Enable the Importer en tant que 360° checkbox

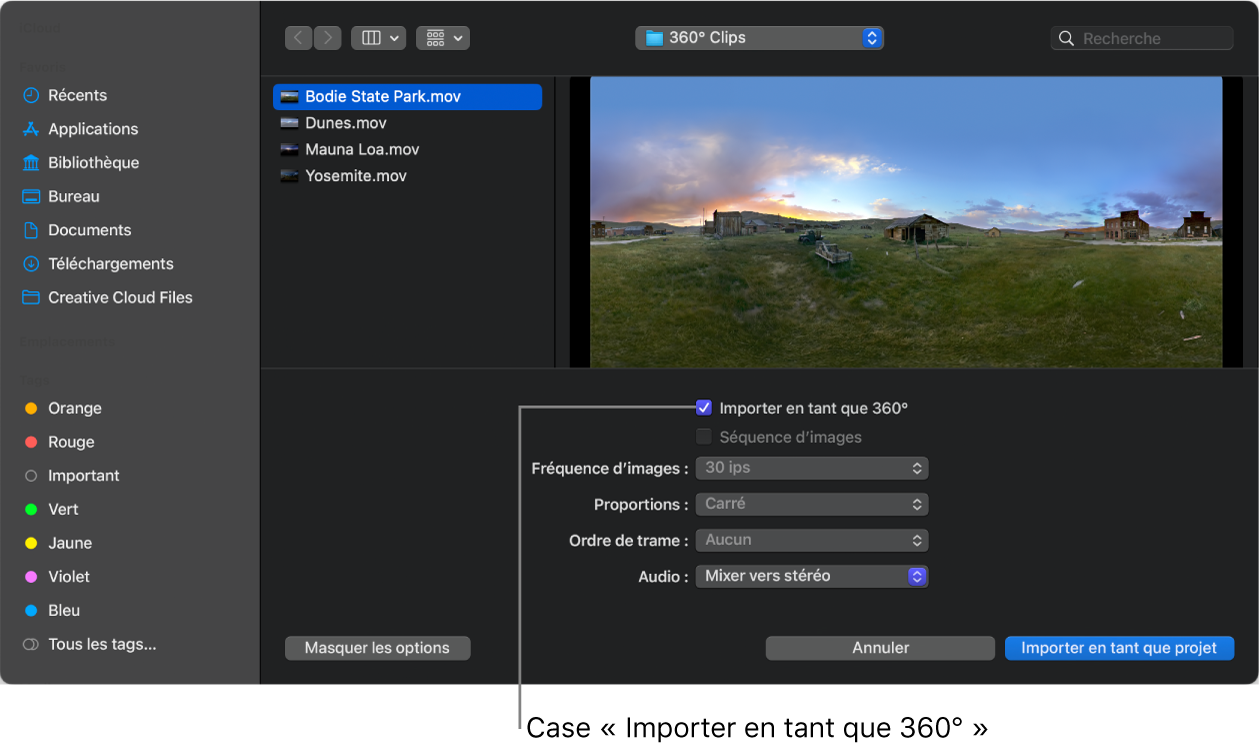coord(704,407)
